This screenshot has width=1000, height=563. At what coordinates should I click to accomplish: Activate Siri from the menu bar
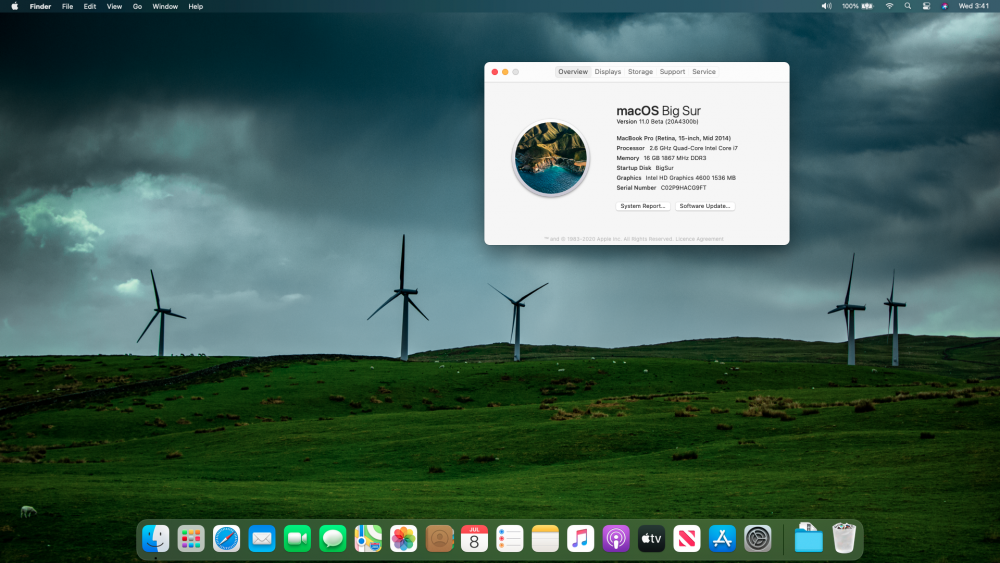point(945,6)
